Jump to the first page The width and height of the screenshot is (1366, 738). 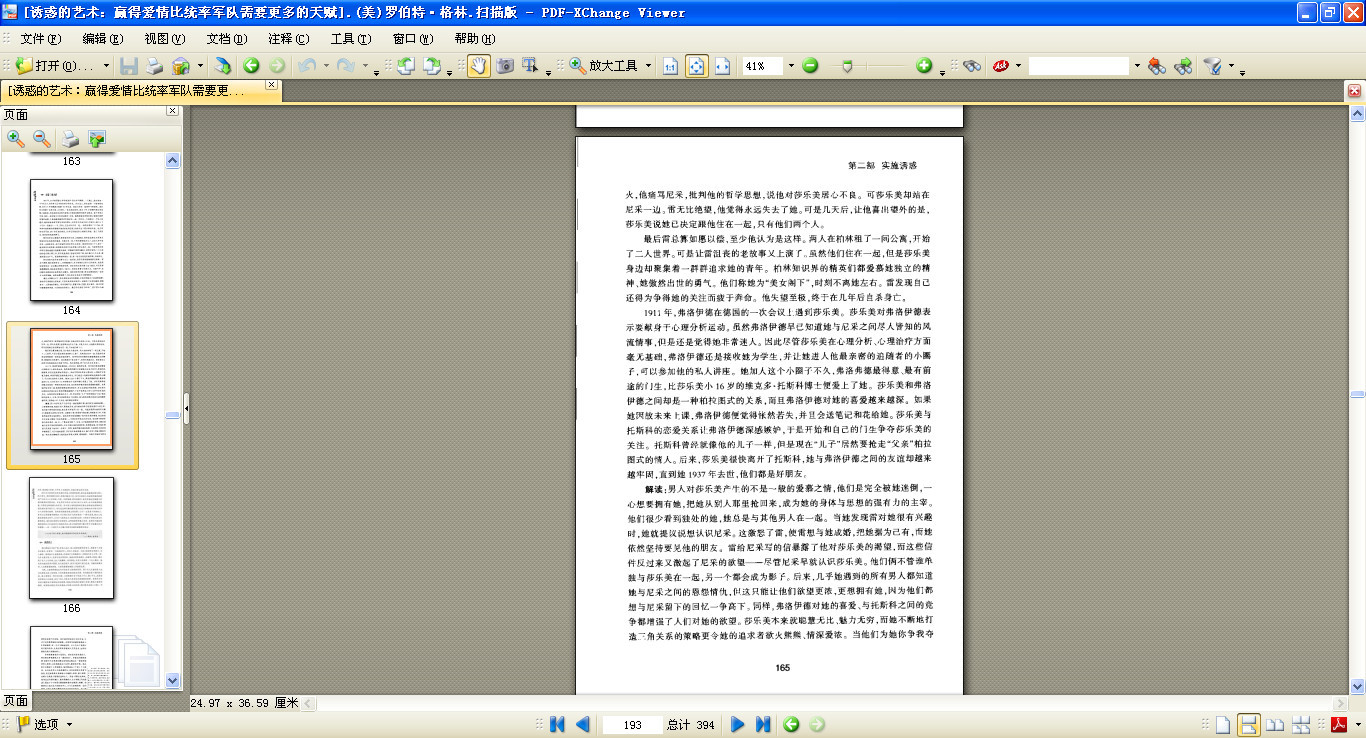558,725
